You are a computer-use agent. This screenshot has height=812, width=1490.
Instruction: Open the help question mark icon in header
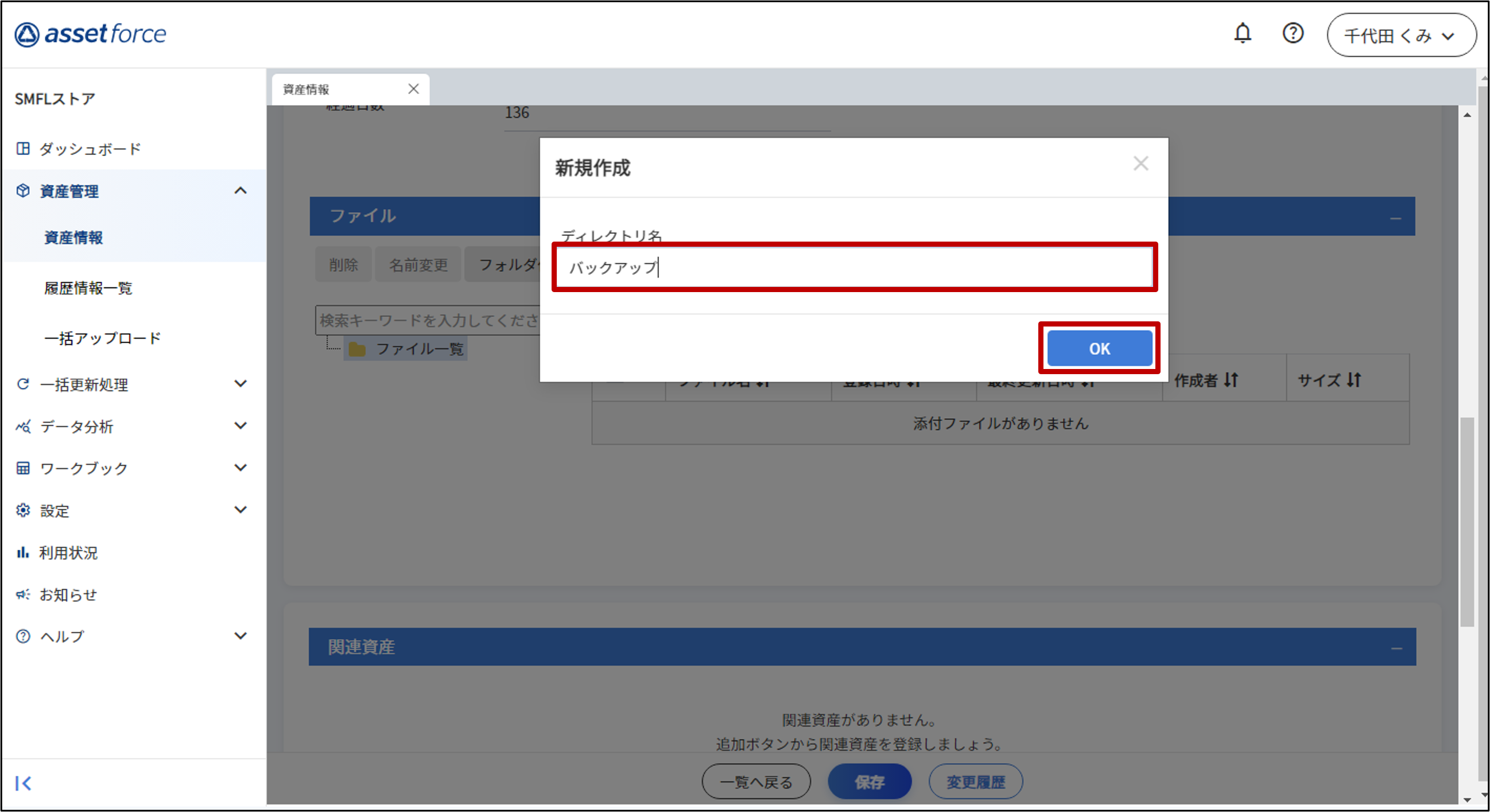point(1293,33)
